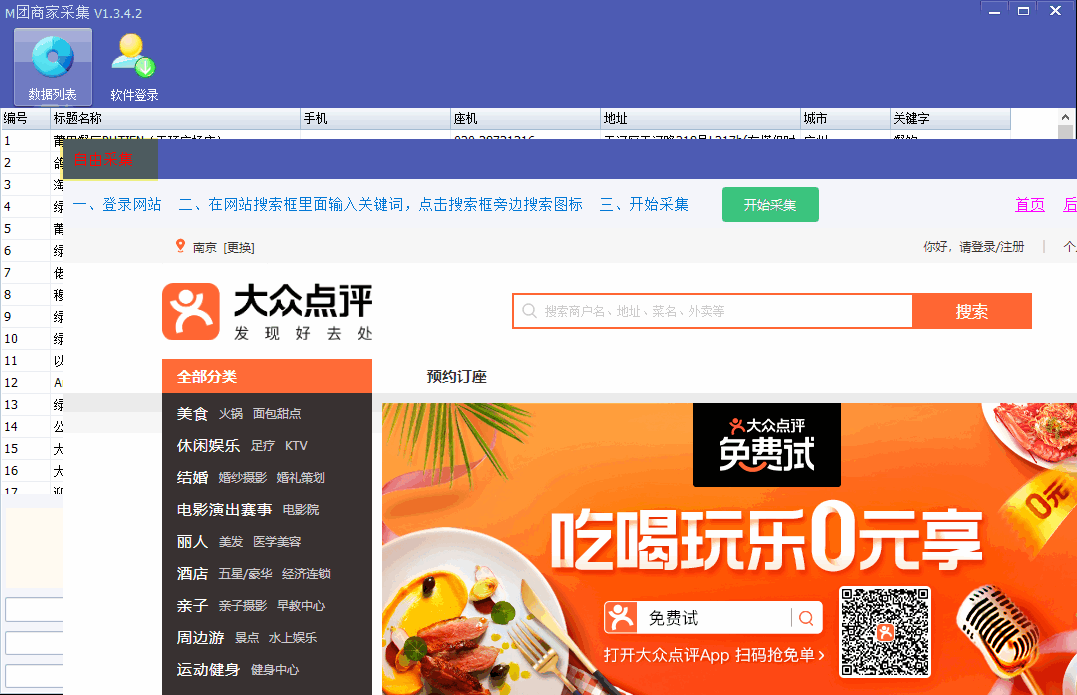
Task: Click the 城市 column header
Action: point(845,119)
